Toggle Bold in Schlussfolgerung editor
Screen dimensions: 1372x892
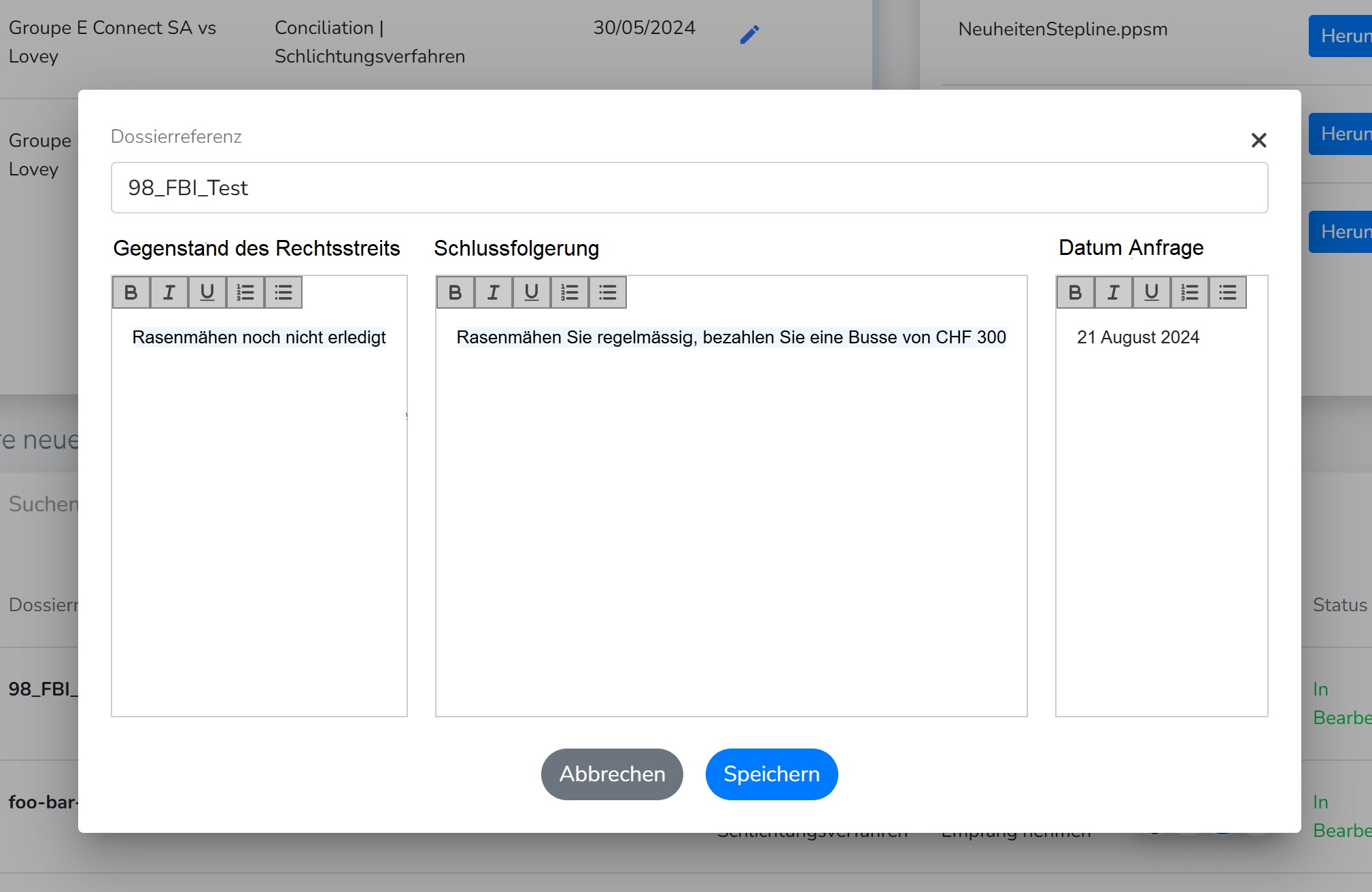coord(456,292)
